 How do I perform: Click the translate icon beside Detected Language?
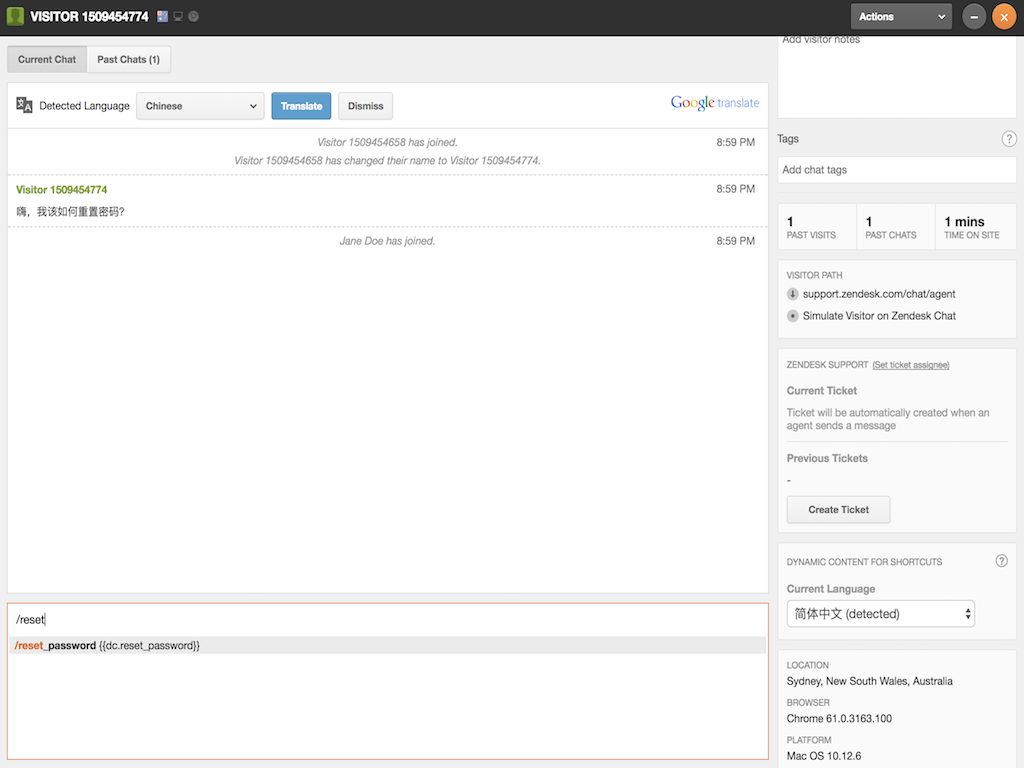point(25,105)
